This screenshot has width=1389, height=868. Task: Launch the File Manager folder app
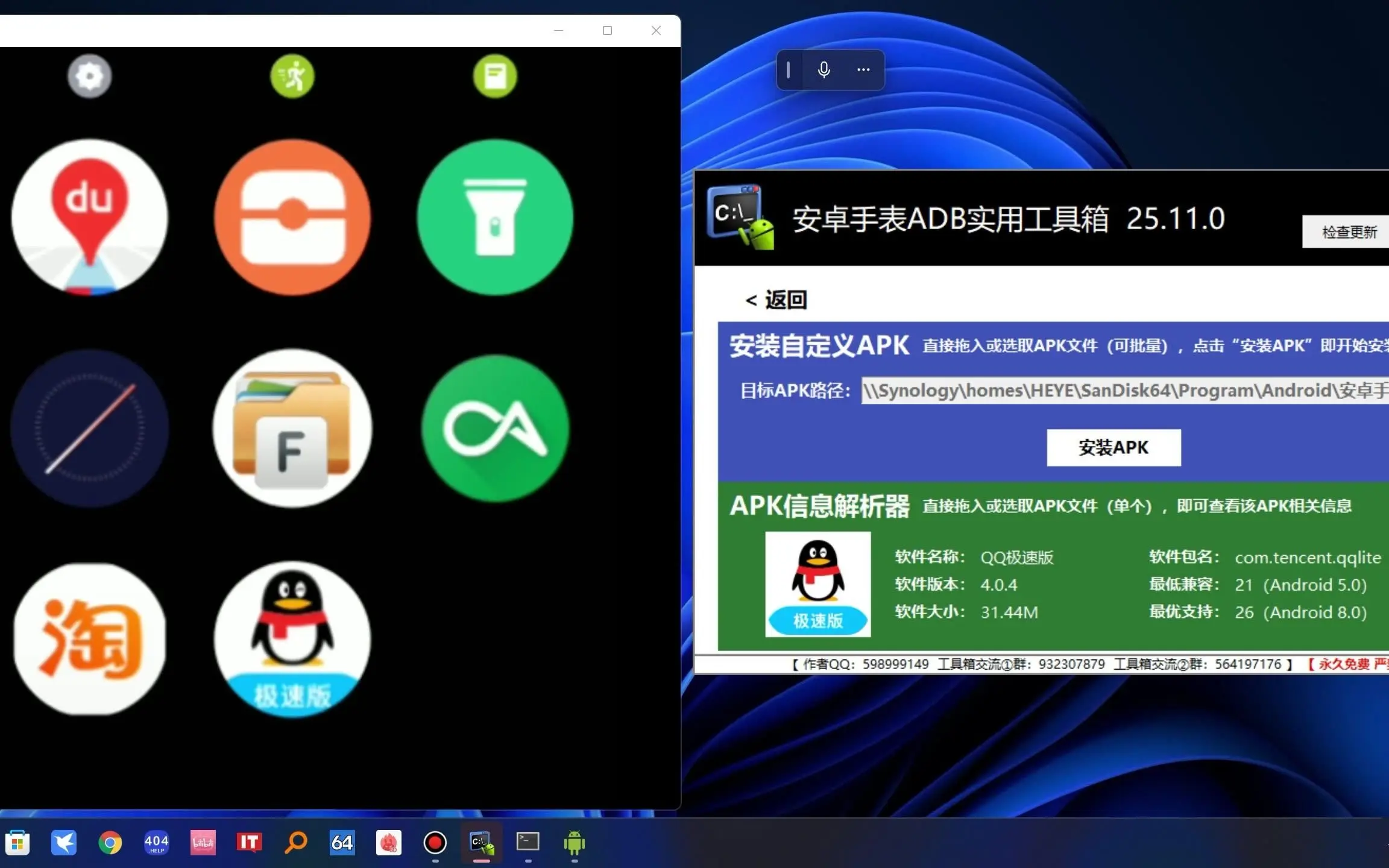click(292, 429)
